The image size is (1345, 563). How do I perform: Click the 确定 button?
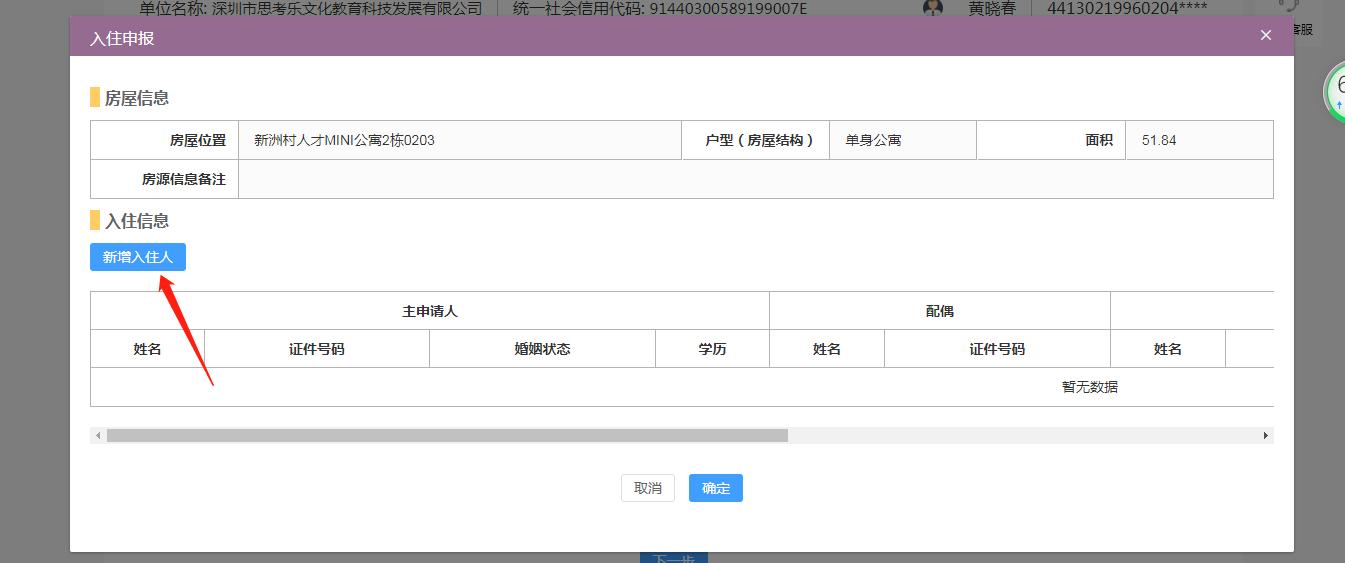point(716,488)
